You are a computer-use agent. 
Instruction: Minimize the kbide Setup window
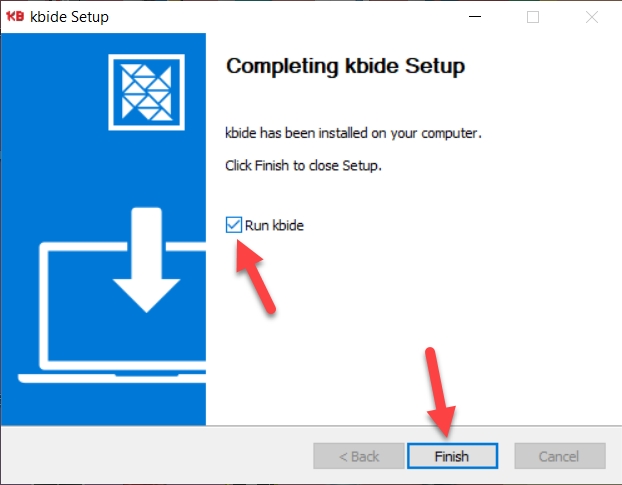pyautogui.click(x=477, y=17)
